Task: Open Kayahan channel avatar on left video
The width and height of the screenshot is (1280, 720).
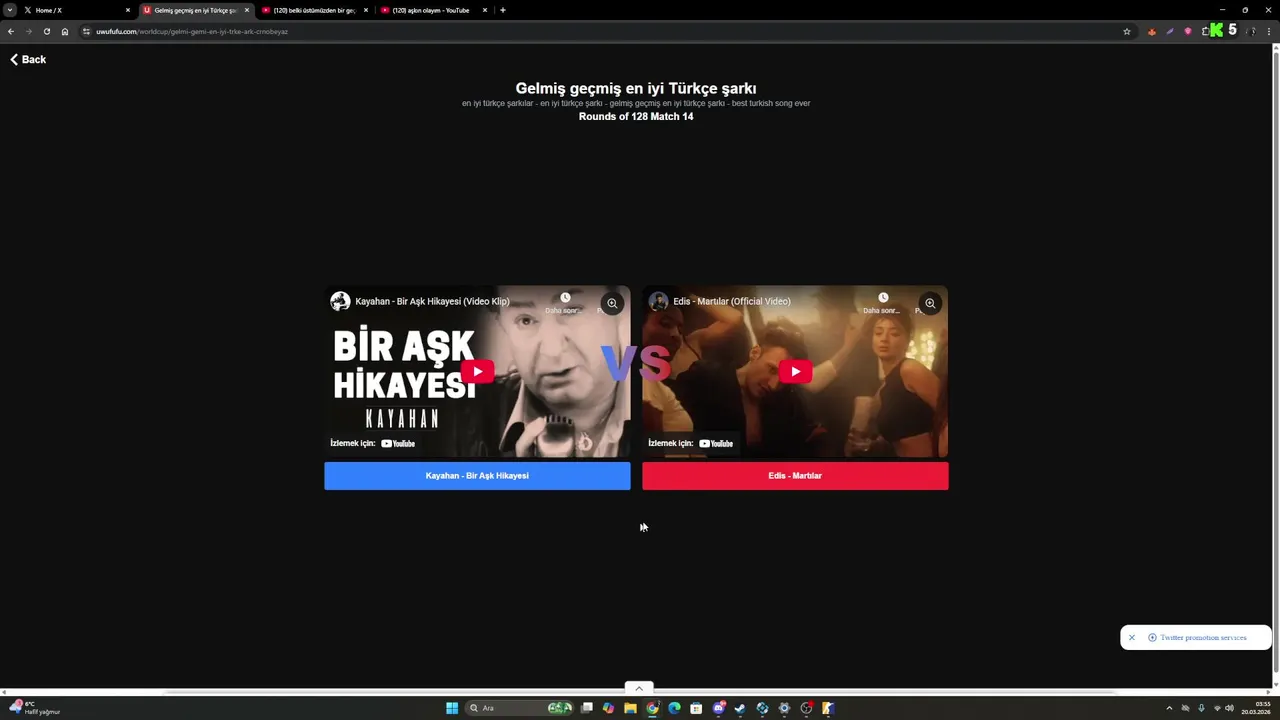Action: tap(340, 301)
